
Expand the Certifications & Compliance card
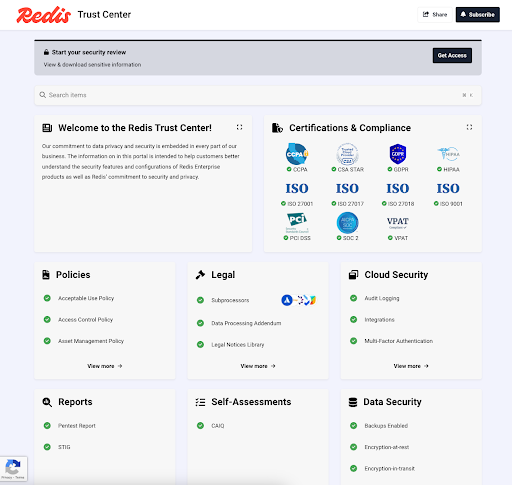pyautogui.click(x=469, y=127)
